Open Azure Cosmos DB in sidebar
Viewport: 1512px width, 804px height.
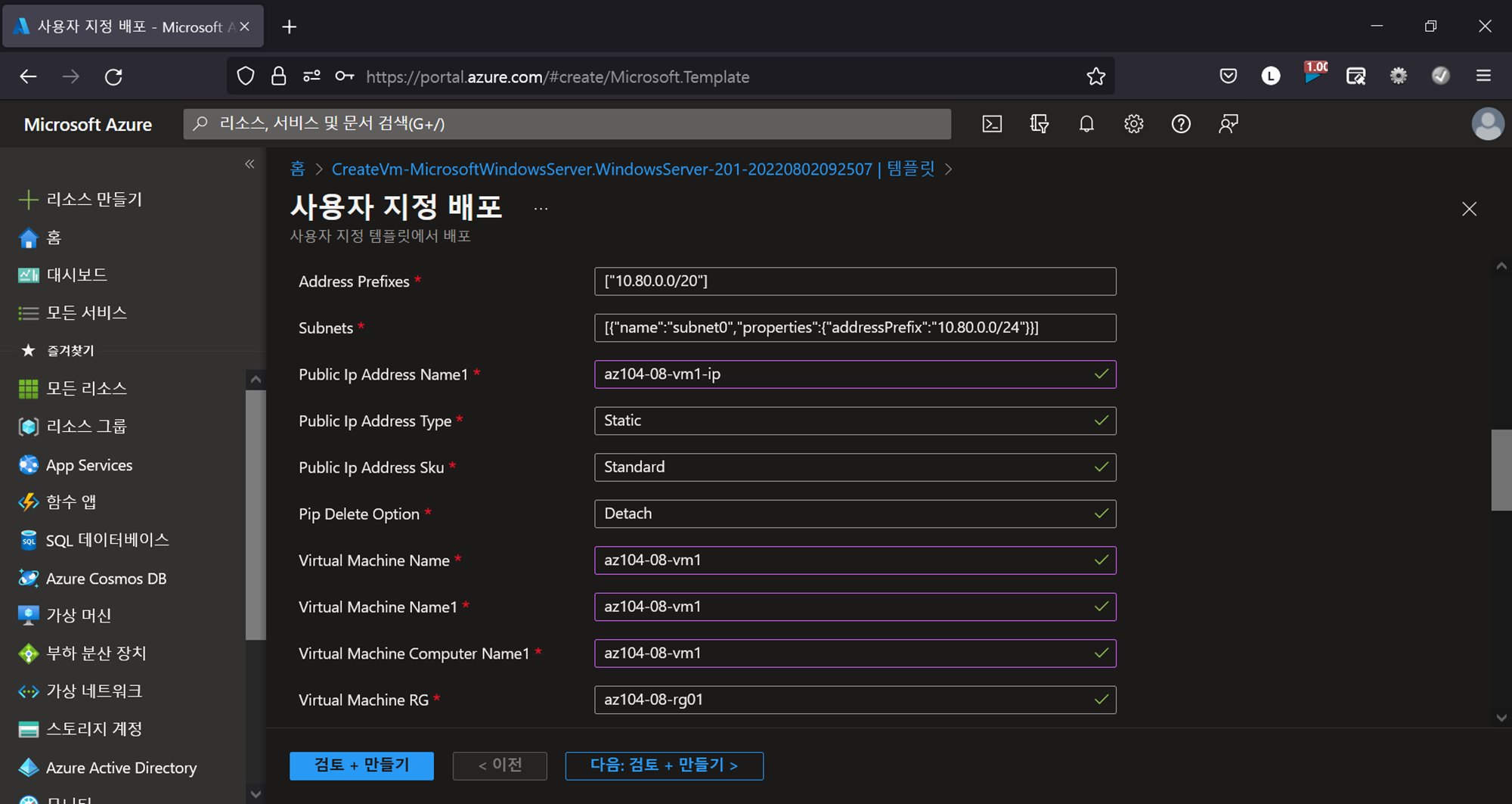pyautogui.click(x=91, y=579)
